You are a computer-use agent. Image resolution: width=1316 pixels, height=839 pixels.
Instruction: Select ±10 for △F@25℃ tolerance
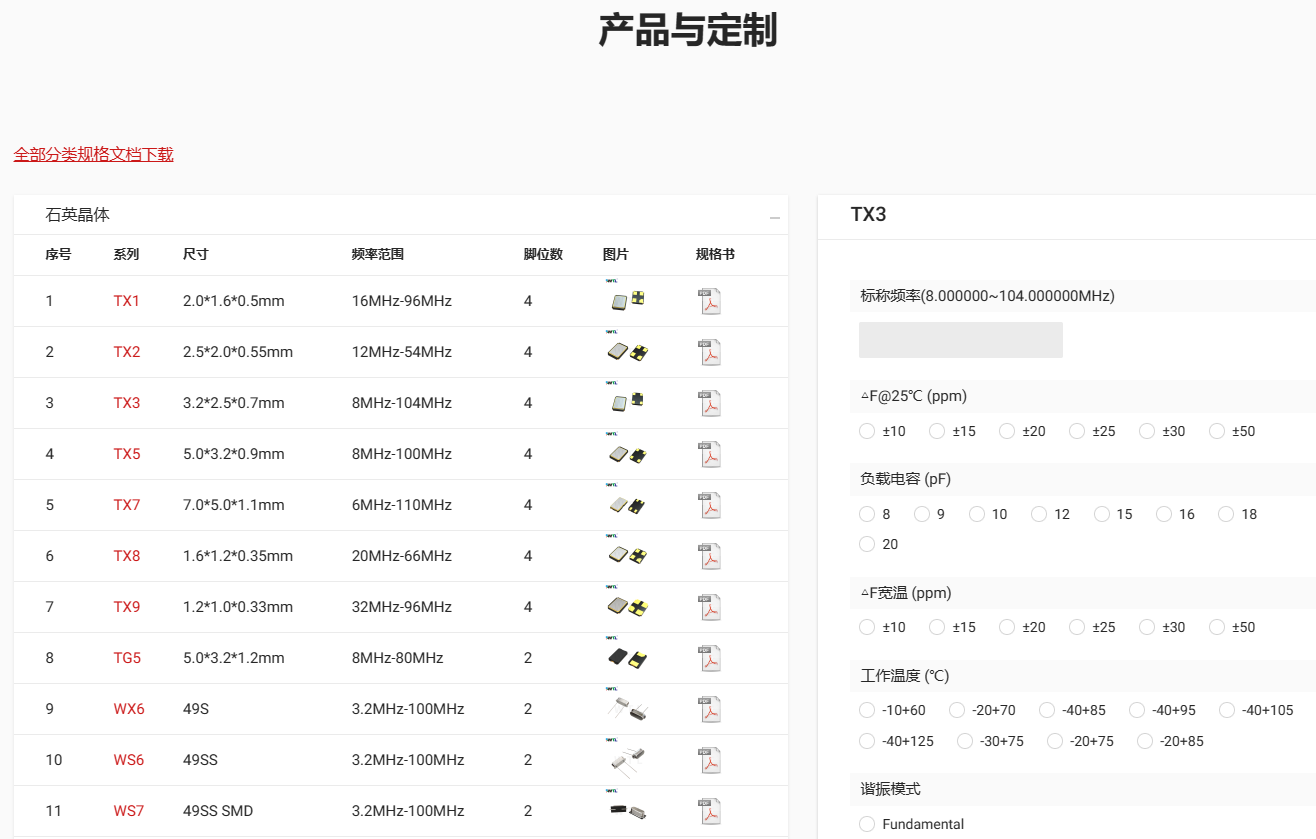coord(867,431)
